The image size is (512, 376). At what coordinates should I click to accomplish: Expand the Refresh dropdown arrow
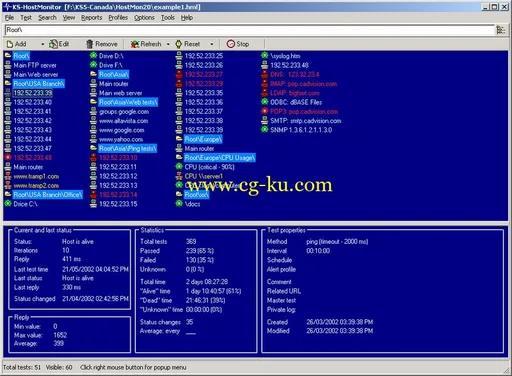pyautogui.click(x=168, y=44)
